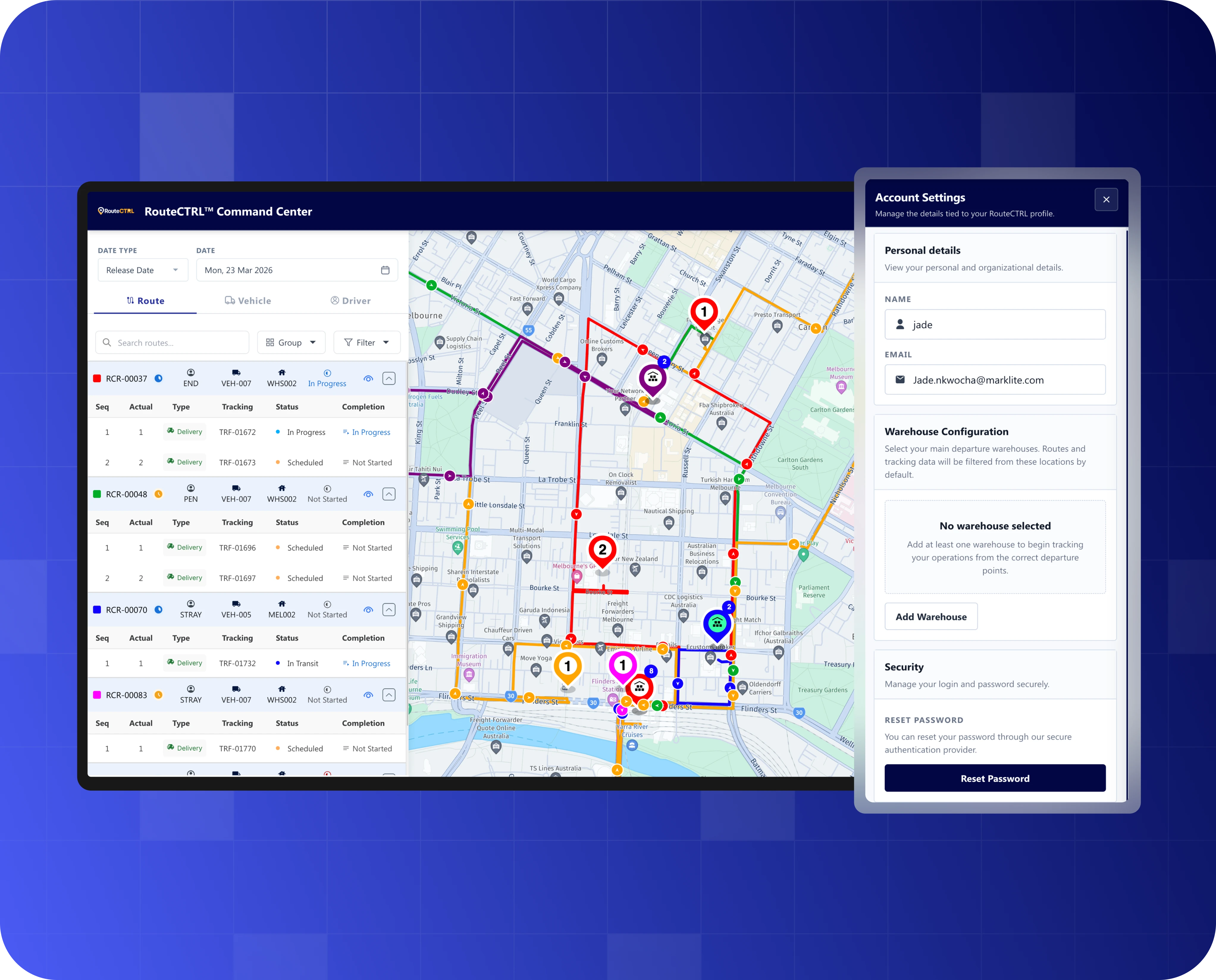Click the orange clock icon beside RCR-00083
1216x980 pixels.
[159, 695]
